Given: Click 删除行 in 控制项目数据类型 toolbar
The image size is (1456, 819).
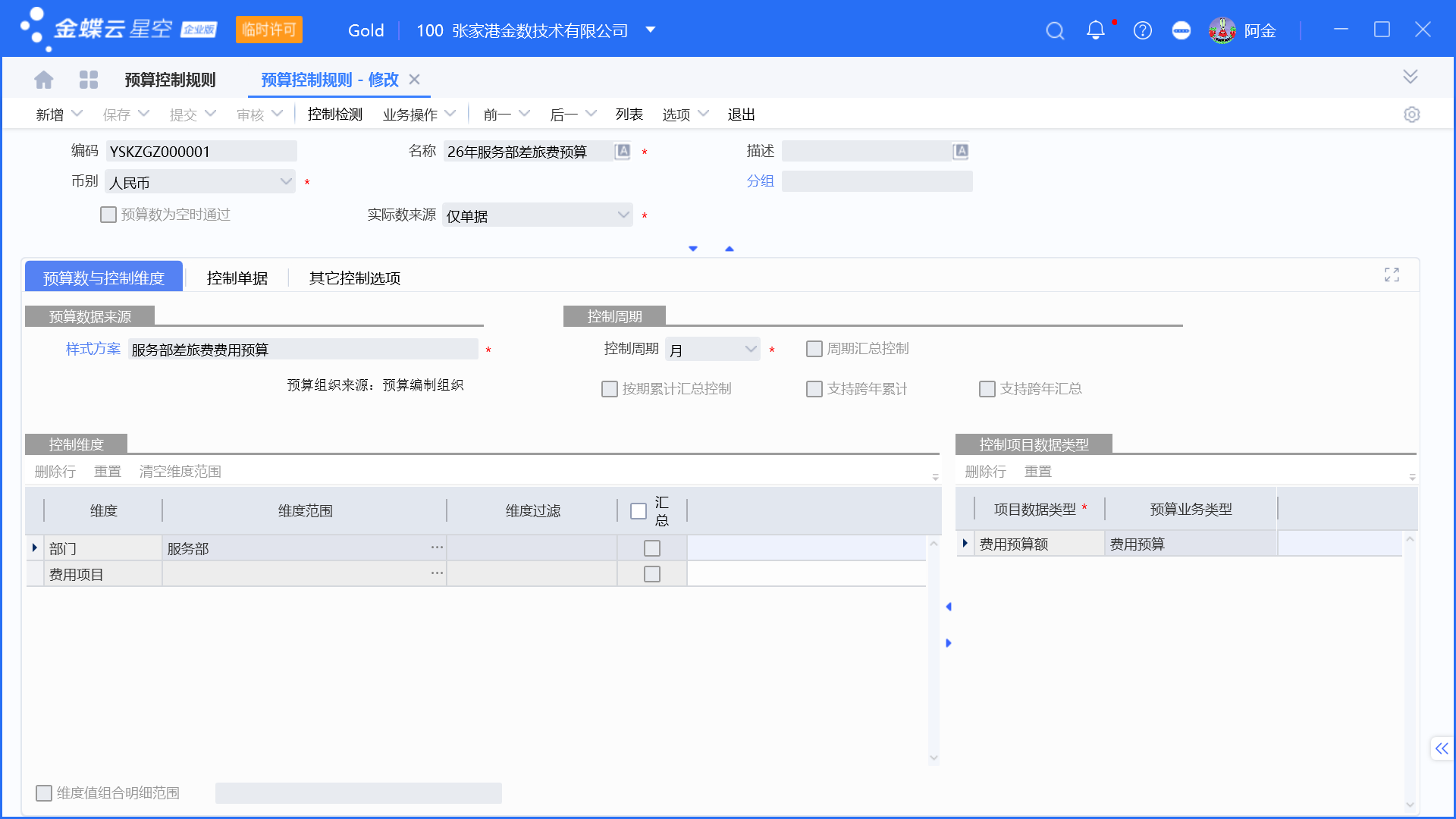Looking at the screenshot, I should coord(985,472).
